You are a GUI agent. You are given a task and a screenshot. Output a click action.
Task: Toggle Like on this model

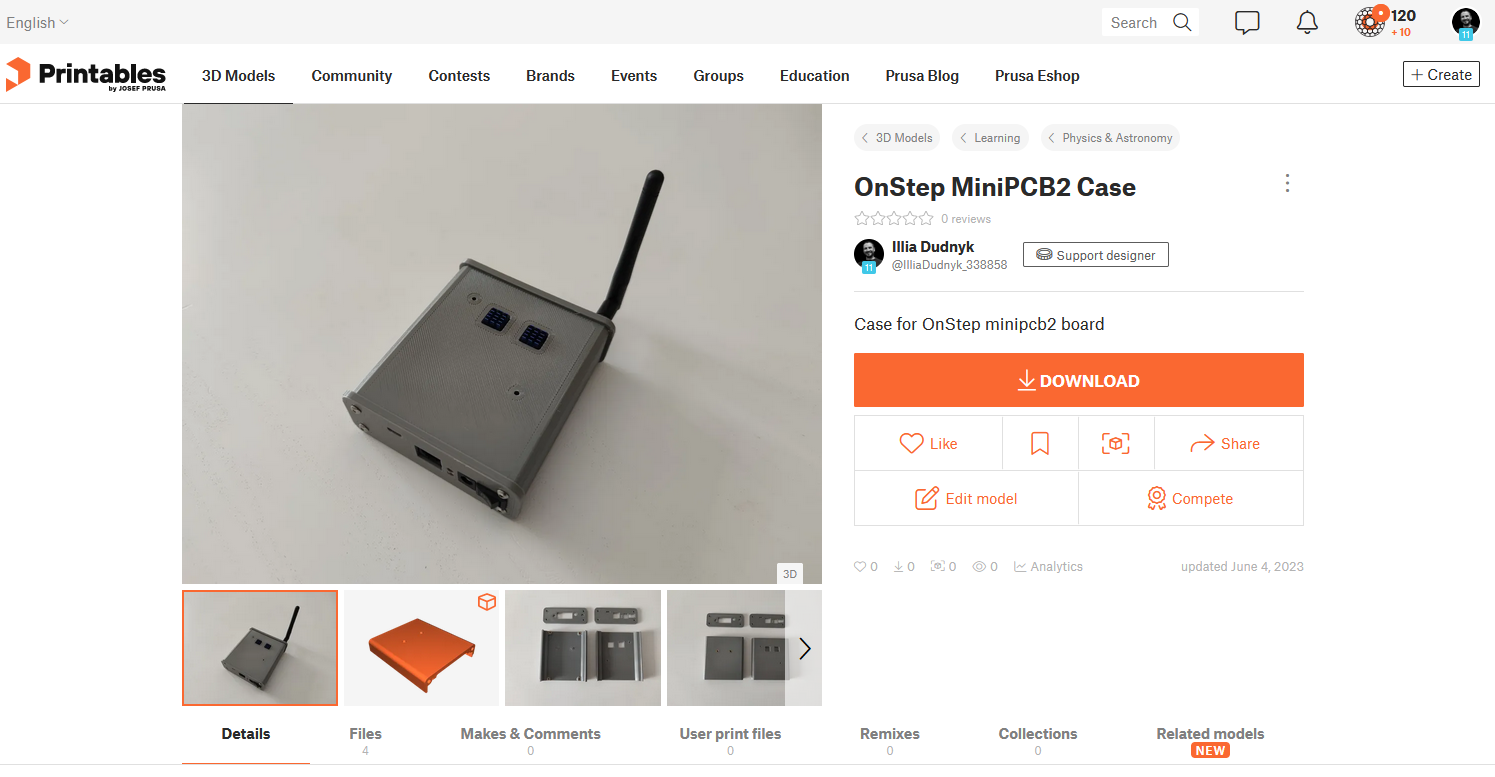pyautogui.click(x=928, y=443)
